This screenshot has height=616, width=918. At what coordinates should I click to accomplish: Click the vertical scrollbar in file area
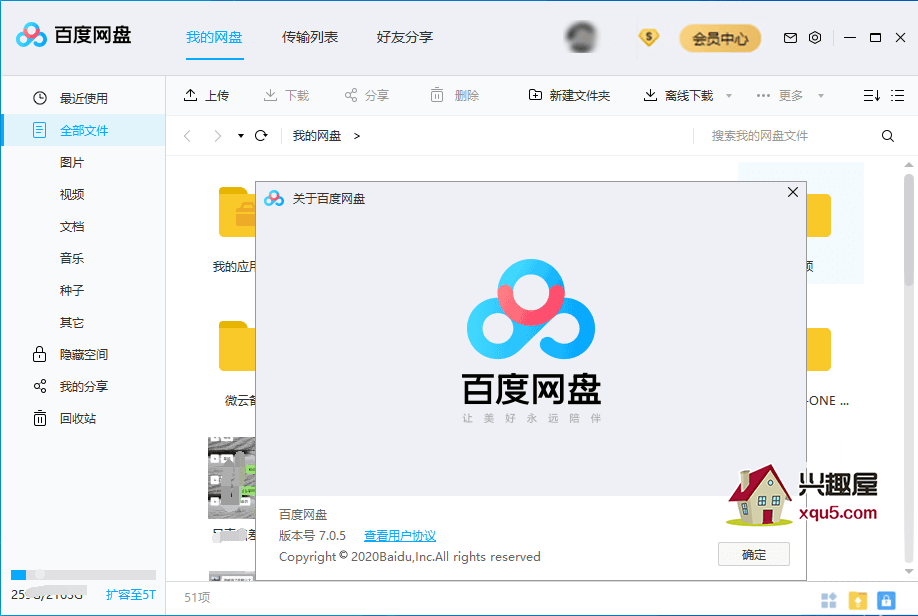click(x=909, y=230)
